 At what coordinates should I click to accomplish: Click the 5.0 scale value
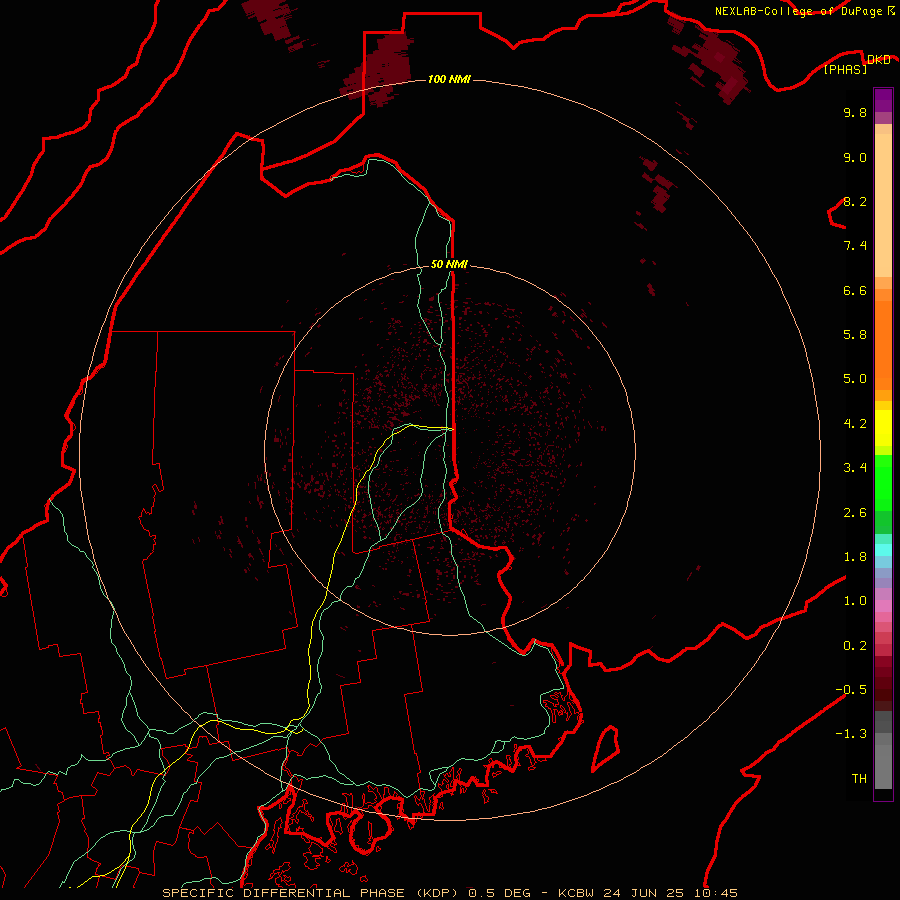click(855, 379)
